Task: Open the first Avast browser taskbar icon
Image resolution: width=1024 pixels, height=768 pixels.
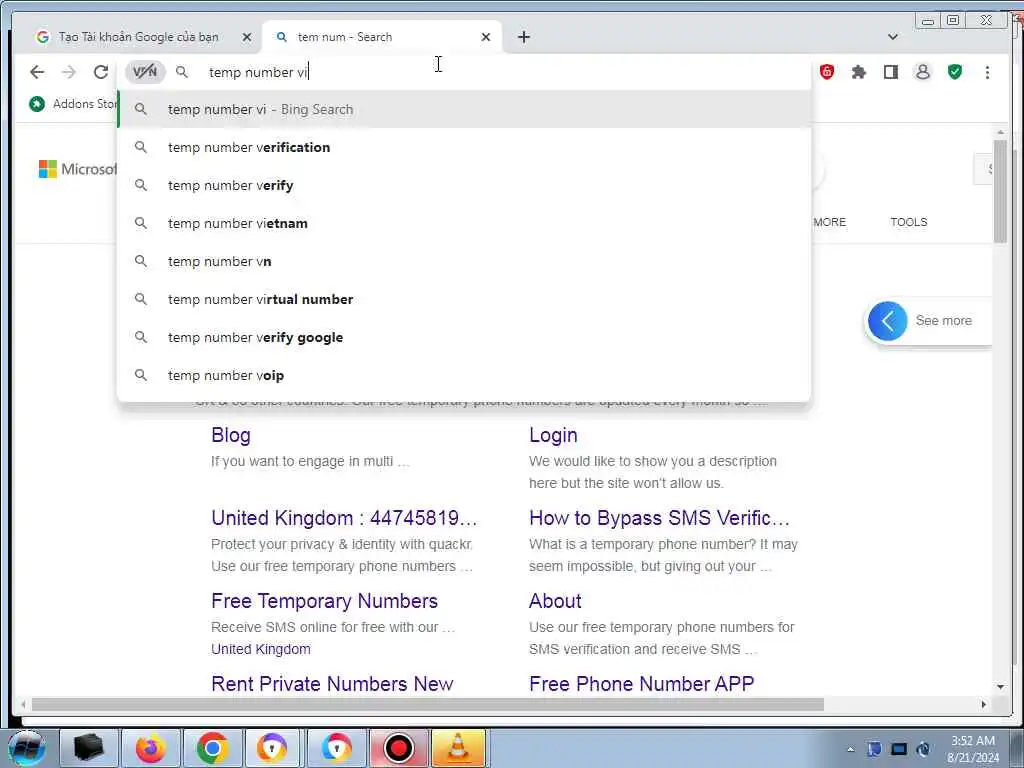Action: 272,748
